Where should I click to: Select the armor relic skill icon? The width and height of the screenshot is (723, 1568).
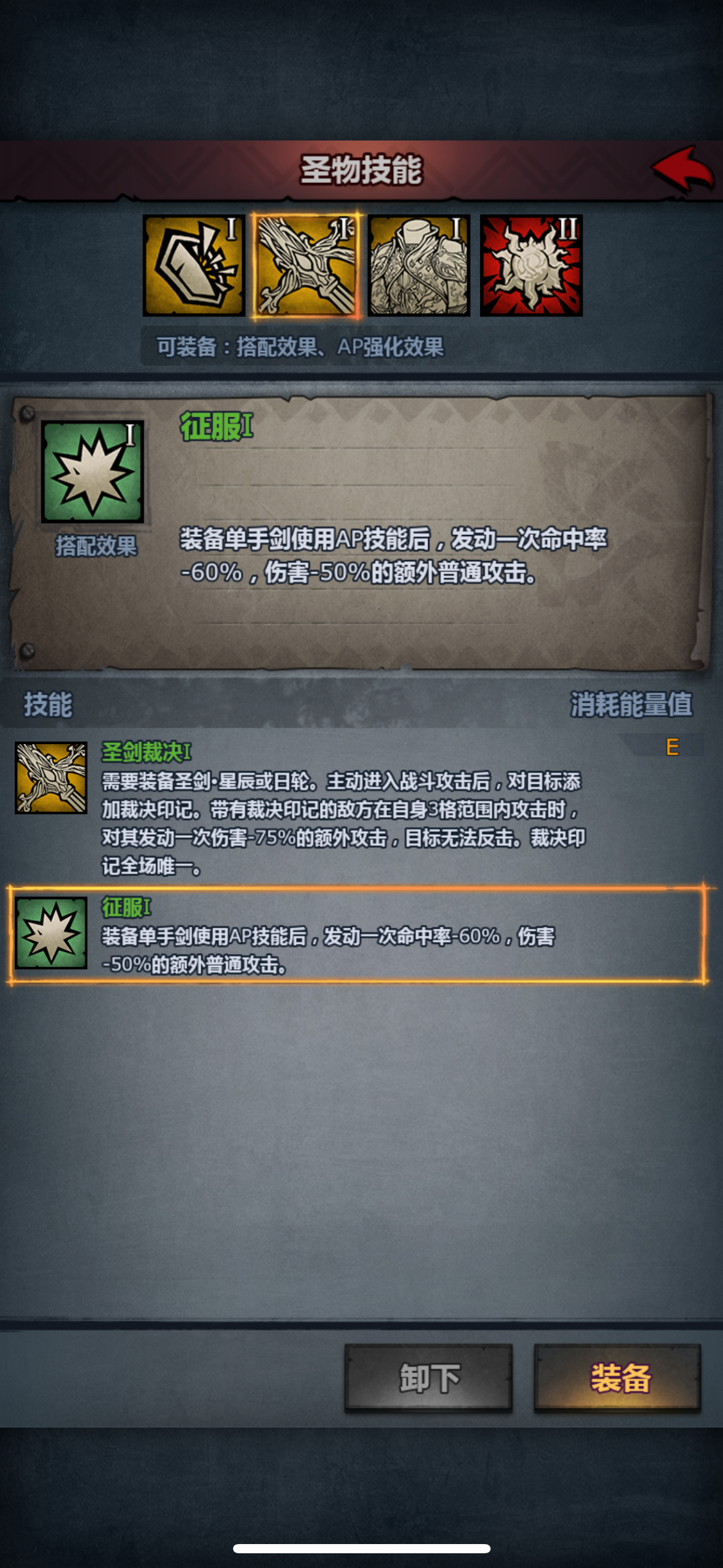(x=419, y=266)
